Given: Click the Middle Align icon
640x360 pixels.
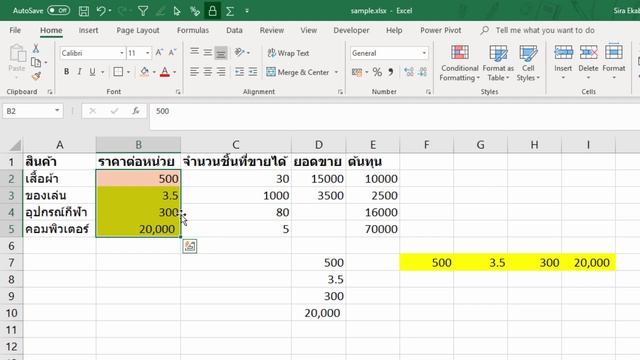Looking at the screenshot, I should (x=207, y=53).
